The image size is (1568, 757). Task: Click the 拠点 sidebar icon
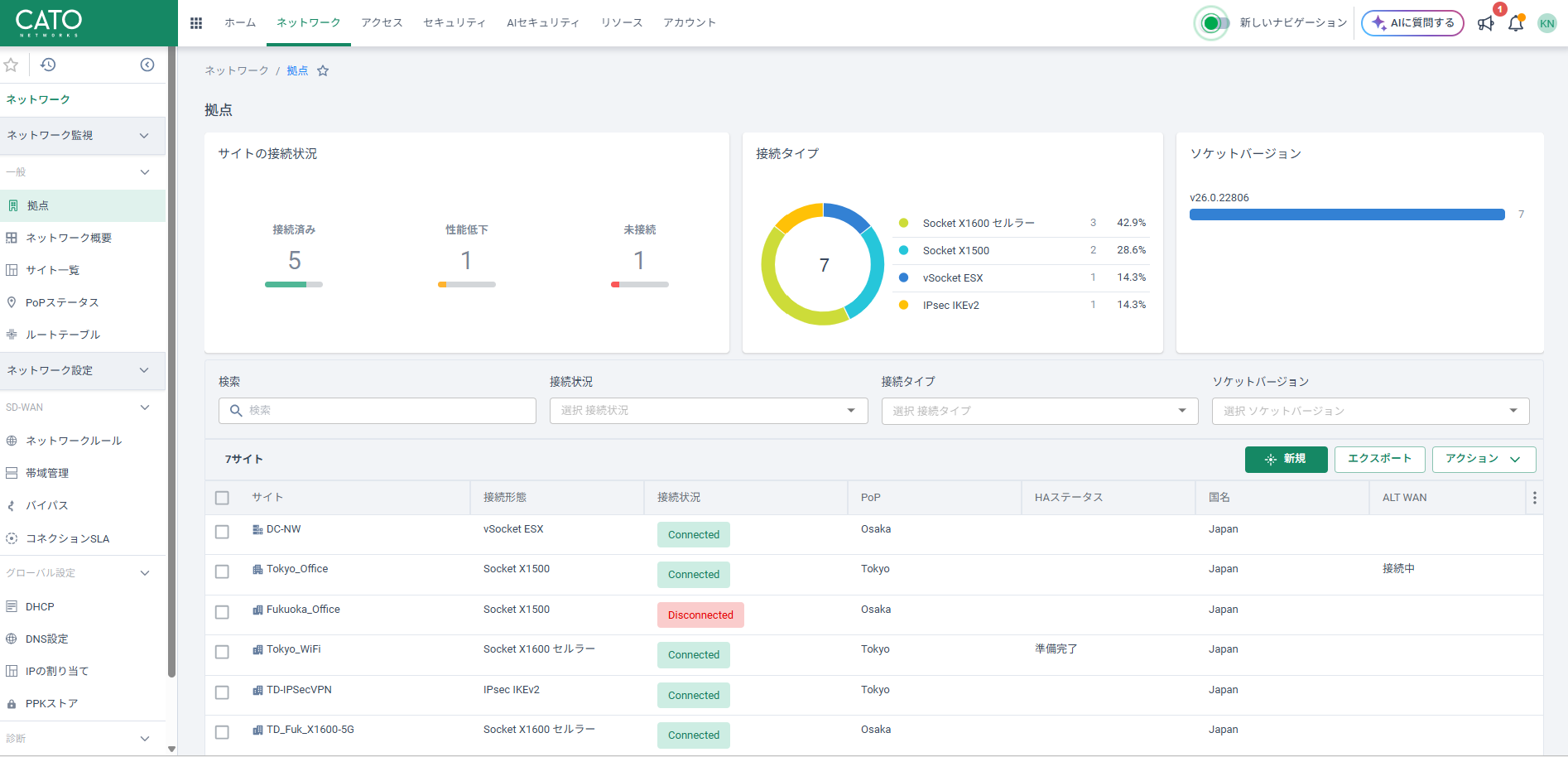13,205
